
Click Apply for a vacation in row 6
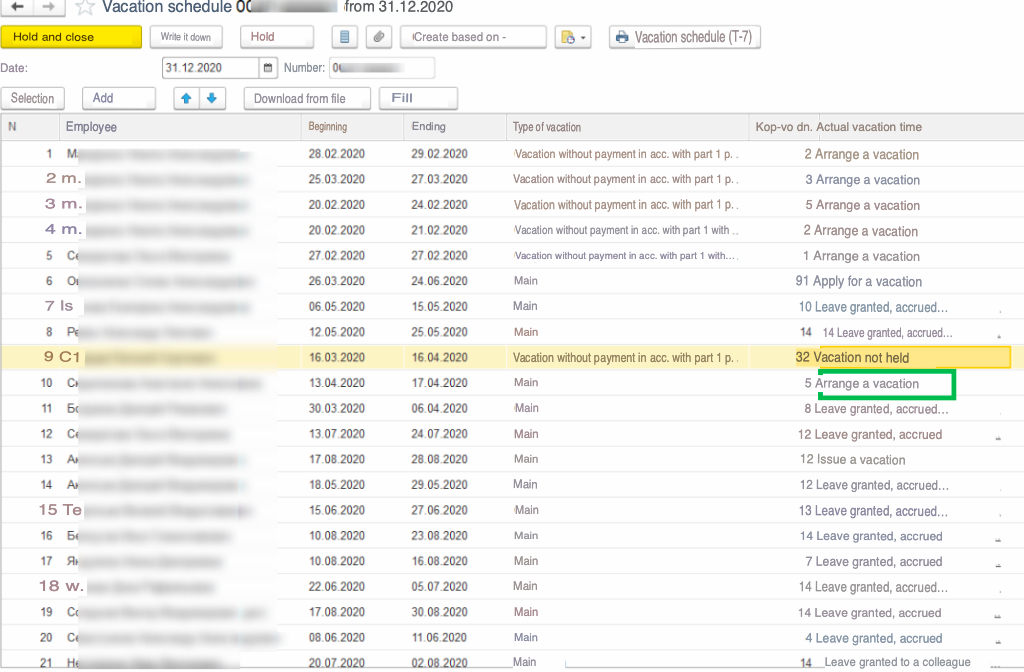coord(868,281)
